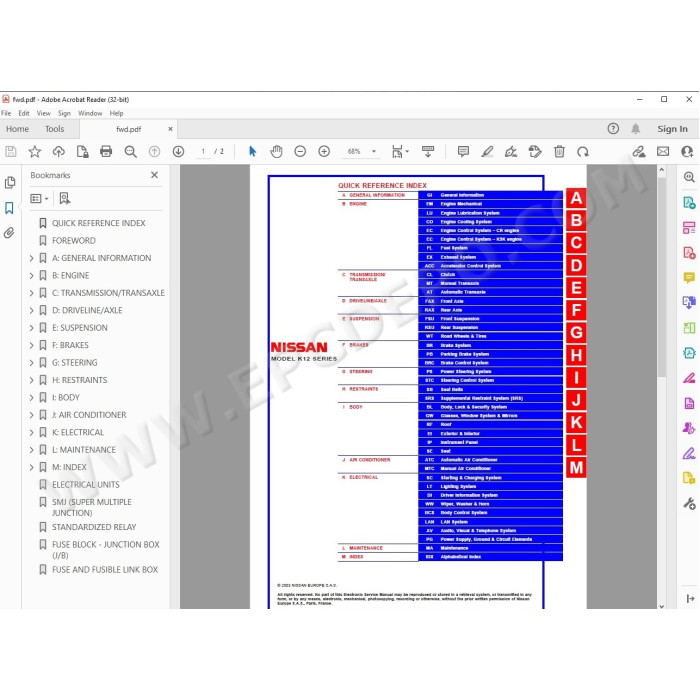Image resolution: width=700 pixels, height=700 pixels.
Task: Click the Save file icon
Action: click(x=11, y=152)
